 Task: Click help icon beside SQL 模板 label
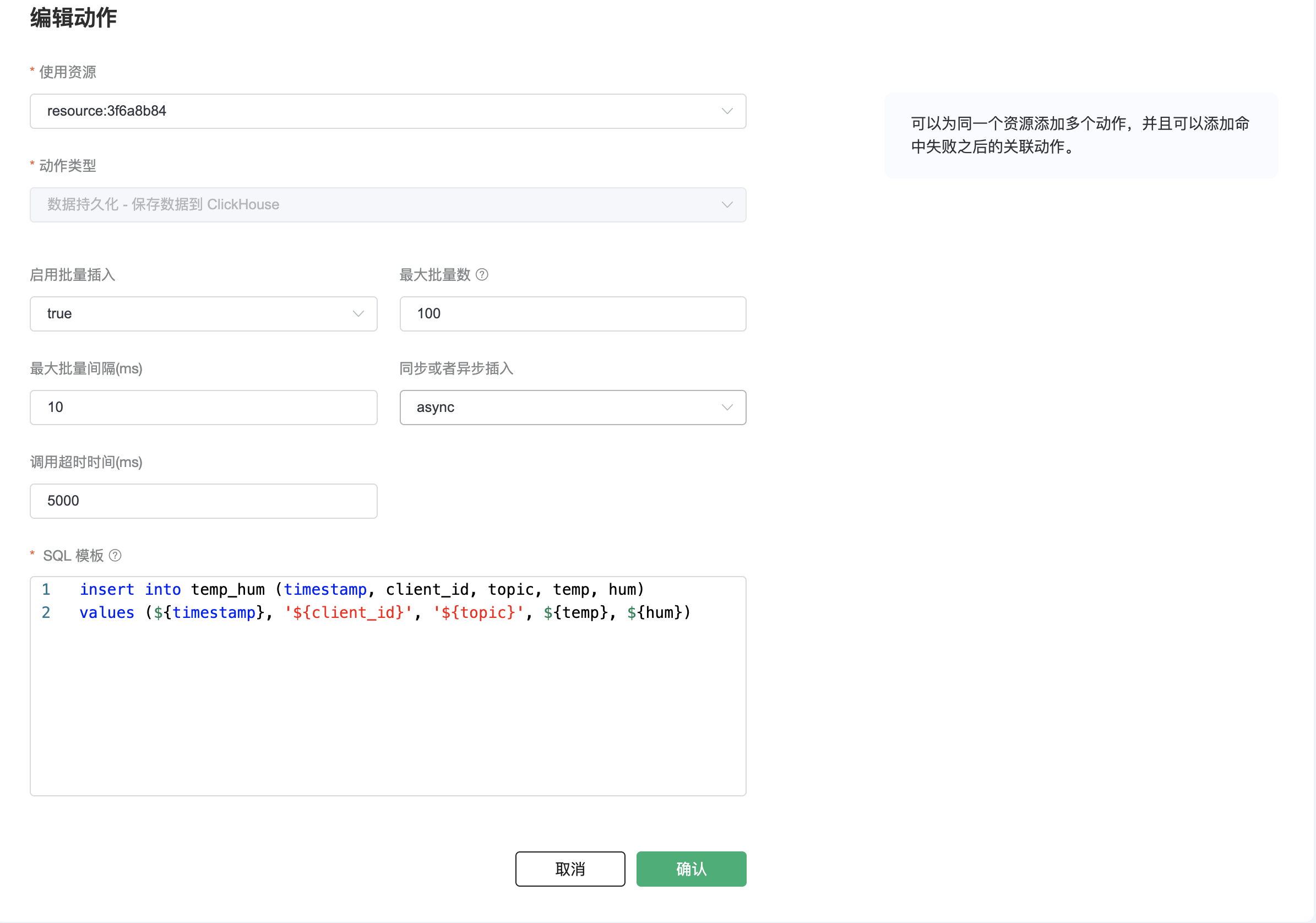click(115, 555)
